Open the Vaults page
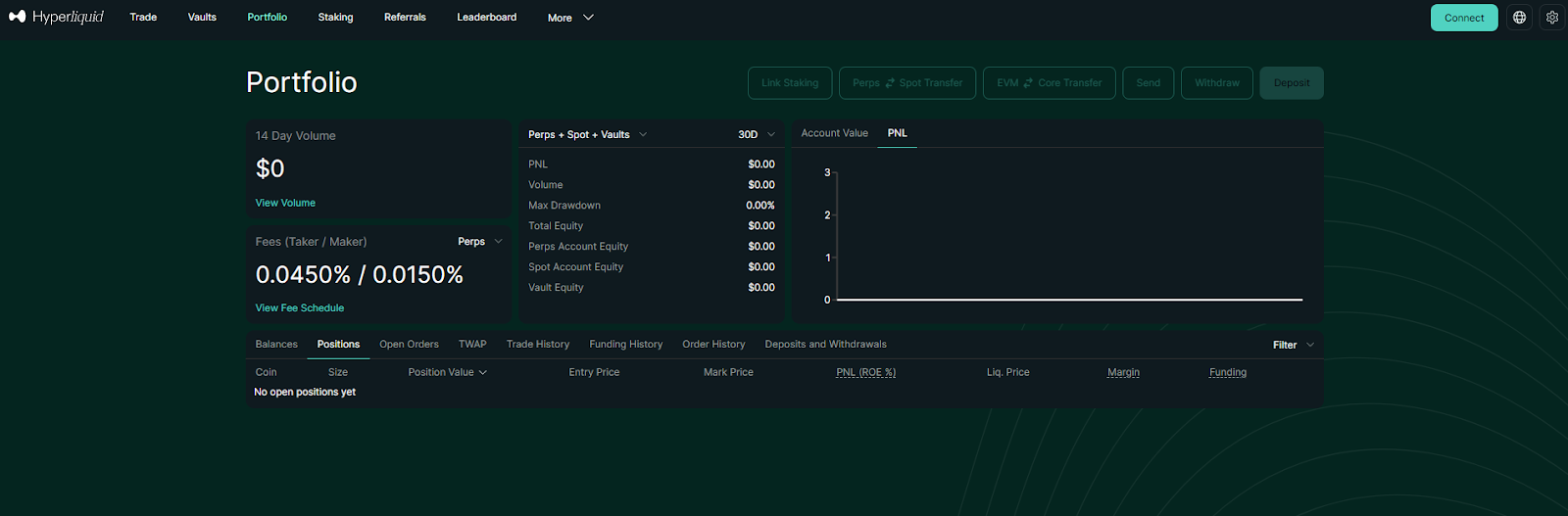Viewport: 1568px width, 516px height. point(202,18)
